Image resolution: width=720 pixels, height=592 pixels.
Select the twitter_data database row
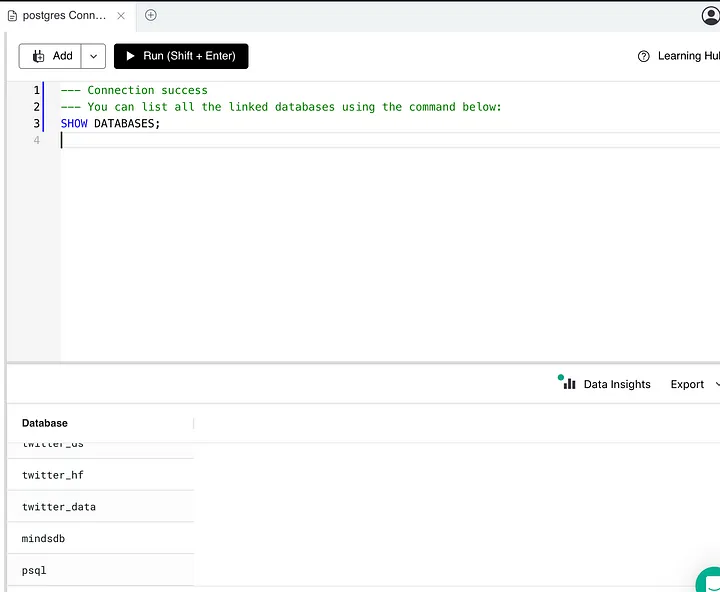pyautogui.click(x=59, y=507)
